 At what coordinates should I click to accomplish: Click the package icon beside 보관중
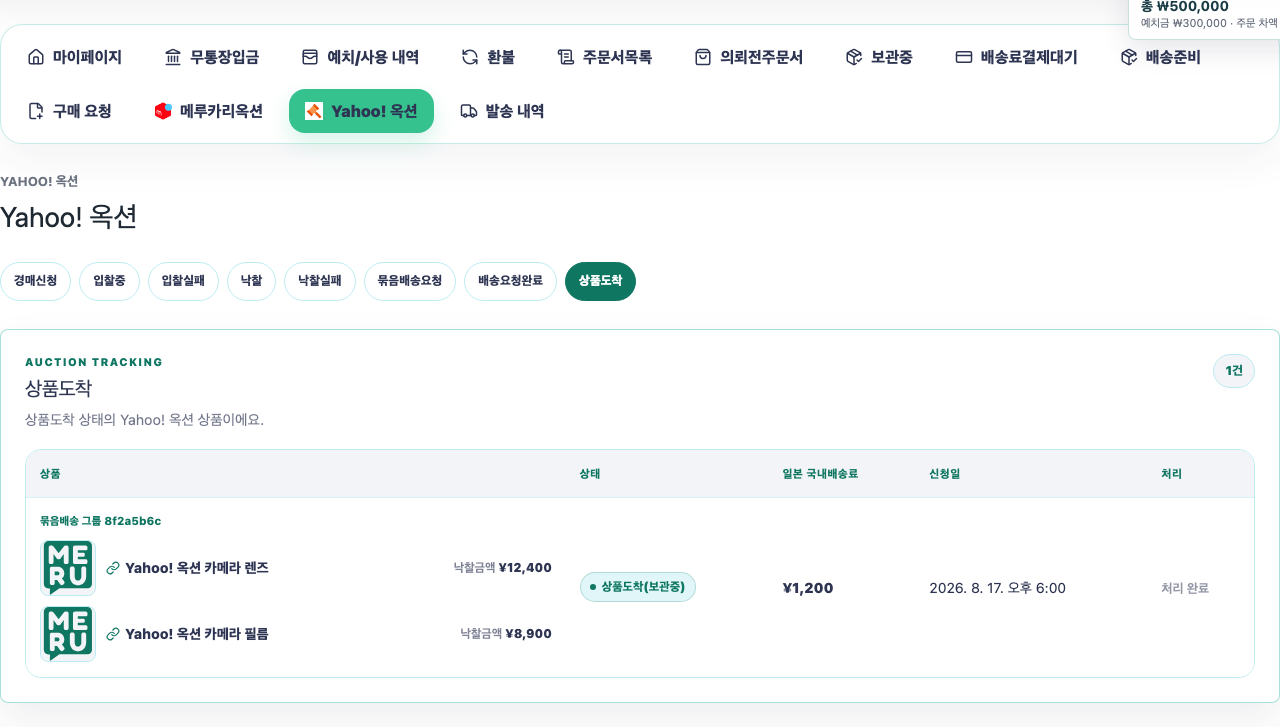point(854,57)
